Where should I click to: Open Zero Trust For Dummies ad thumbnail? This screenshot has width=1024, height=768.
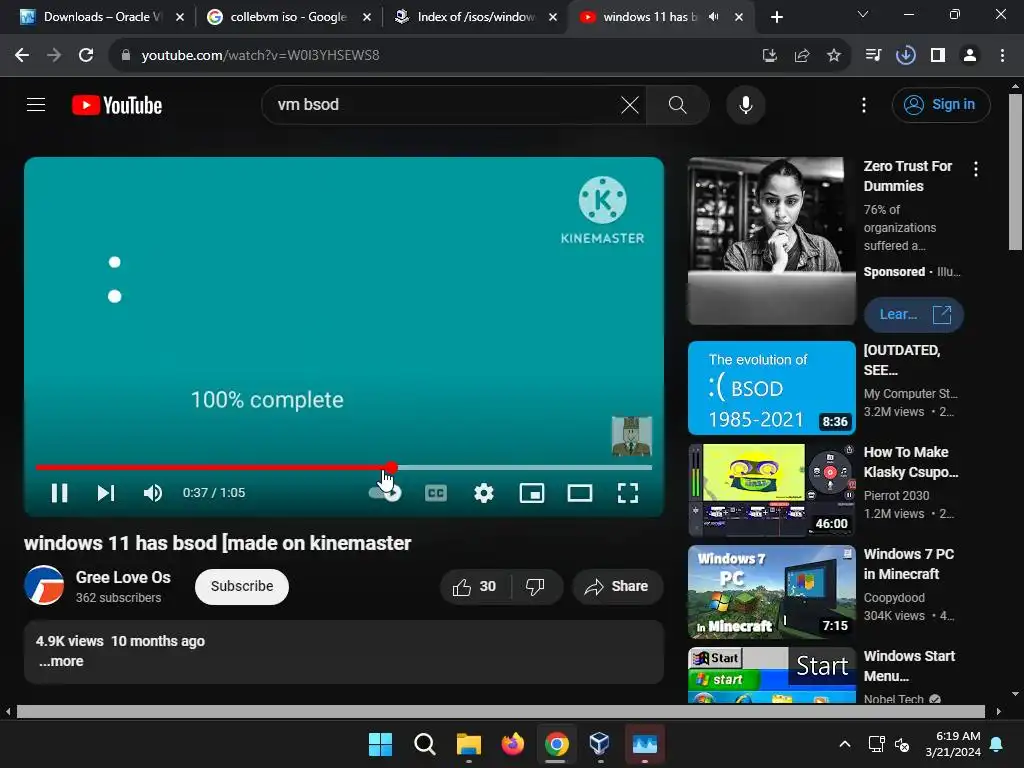pyautogui.click(x=771, y=240)
